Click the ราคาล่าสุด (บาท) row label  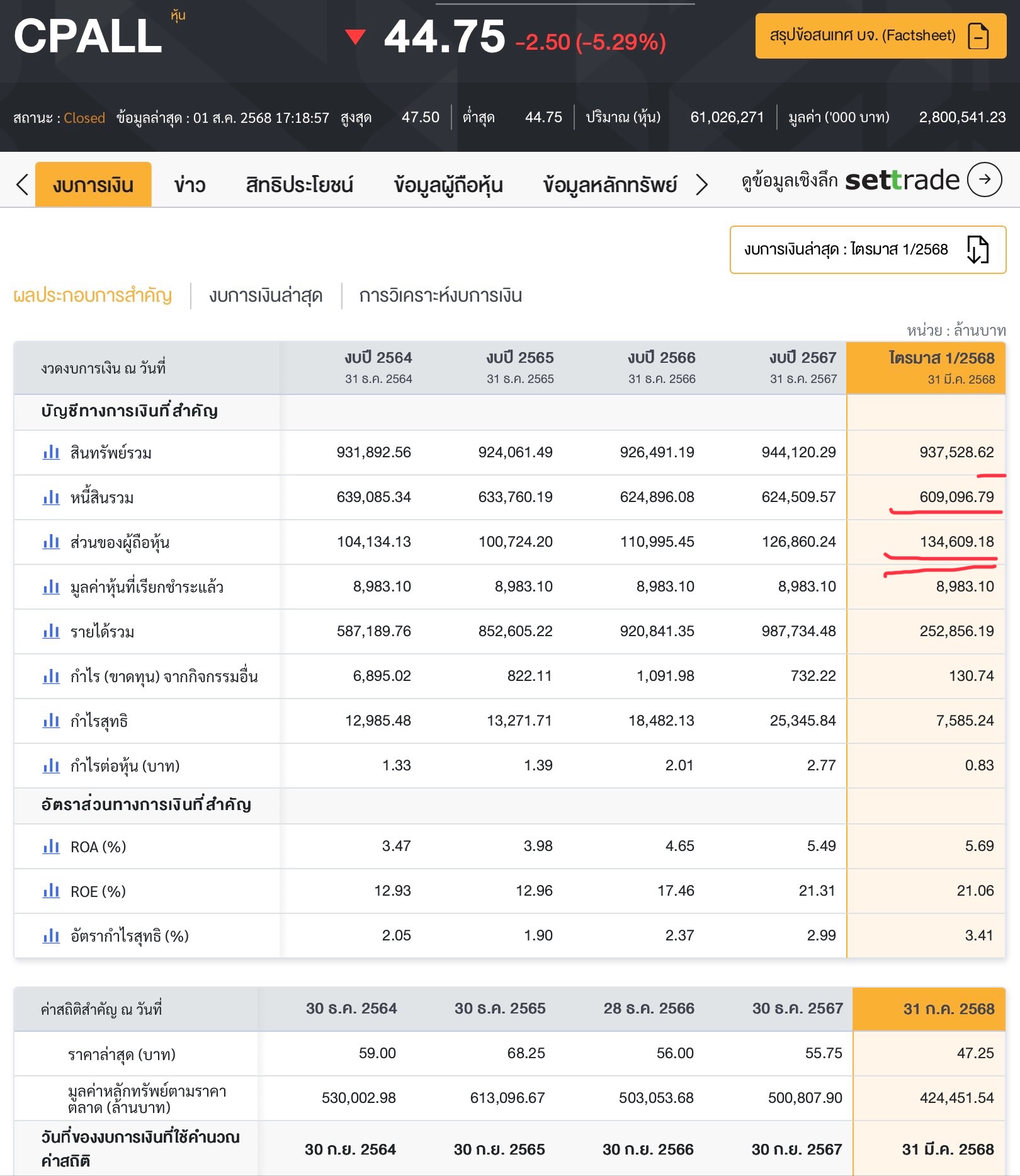(x=122, y=1054)
